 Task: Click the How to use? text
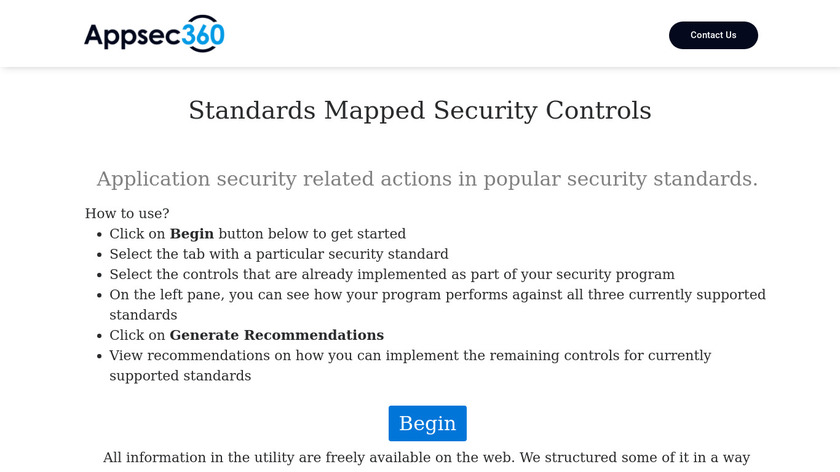tap(127, 213)
